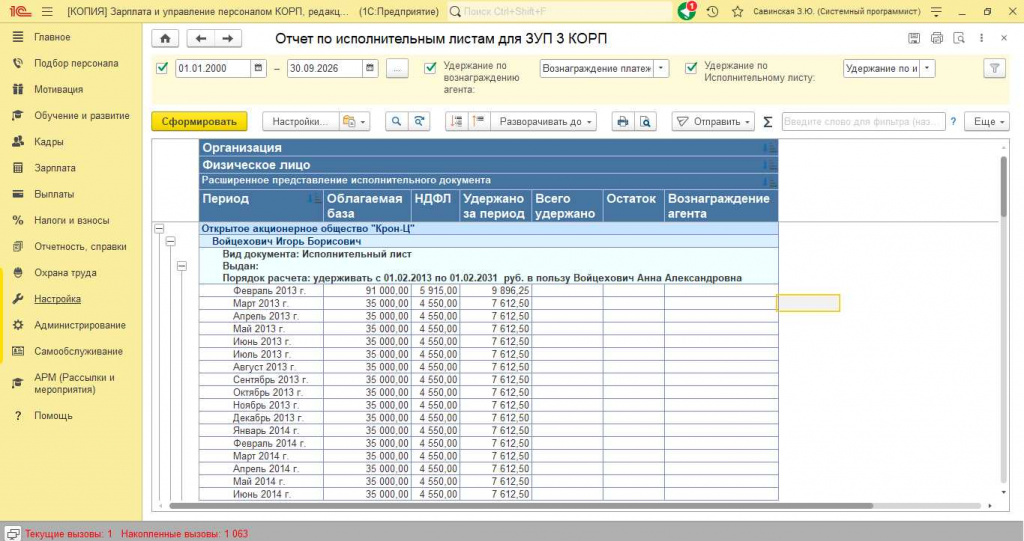Expand the Разворачивать до dropdown
This screenshot has height=541, width=1024.
pos(543,122)
